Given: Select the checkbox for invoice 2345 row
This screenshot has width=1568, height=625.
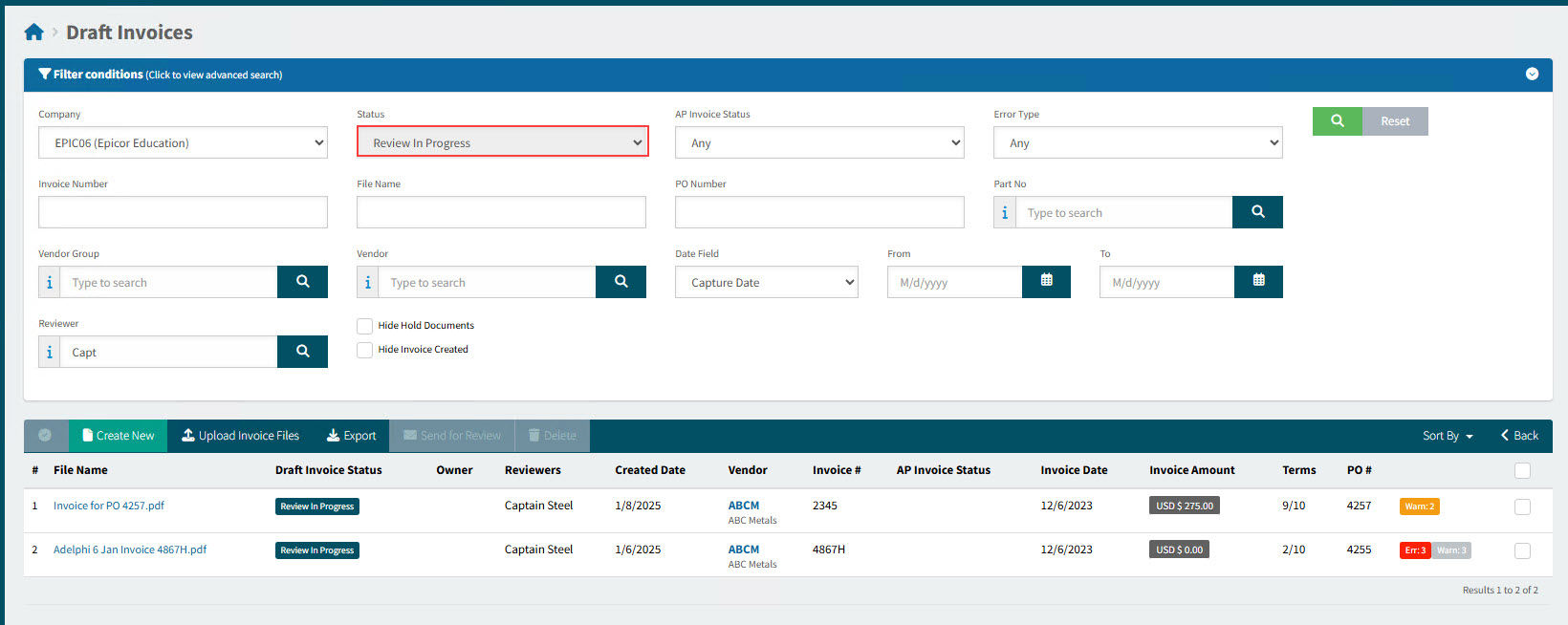Looking at the screenshot, I should pos(1522,506).
